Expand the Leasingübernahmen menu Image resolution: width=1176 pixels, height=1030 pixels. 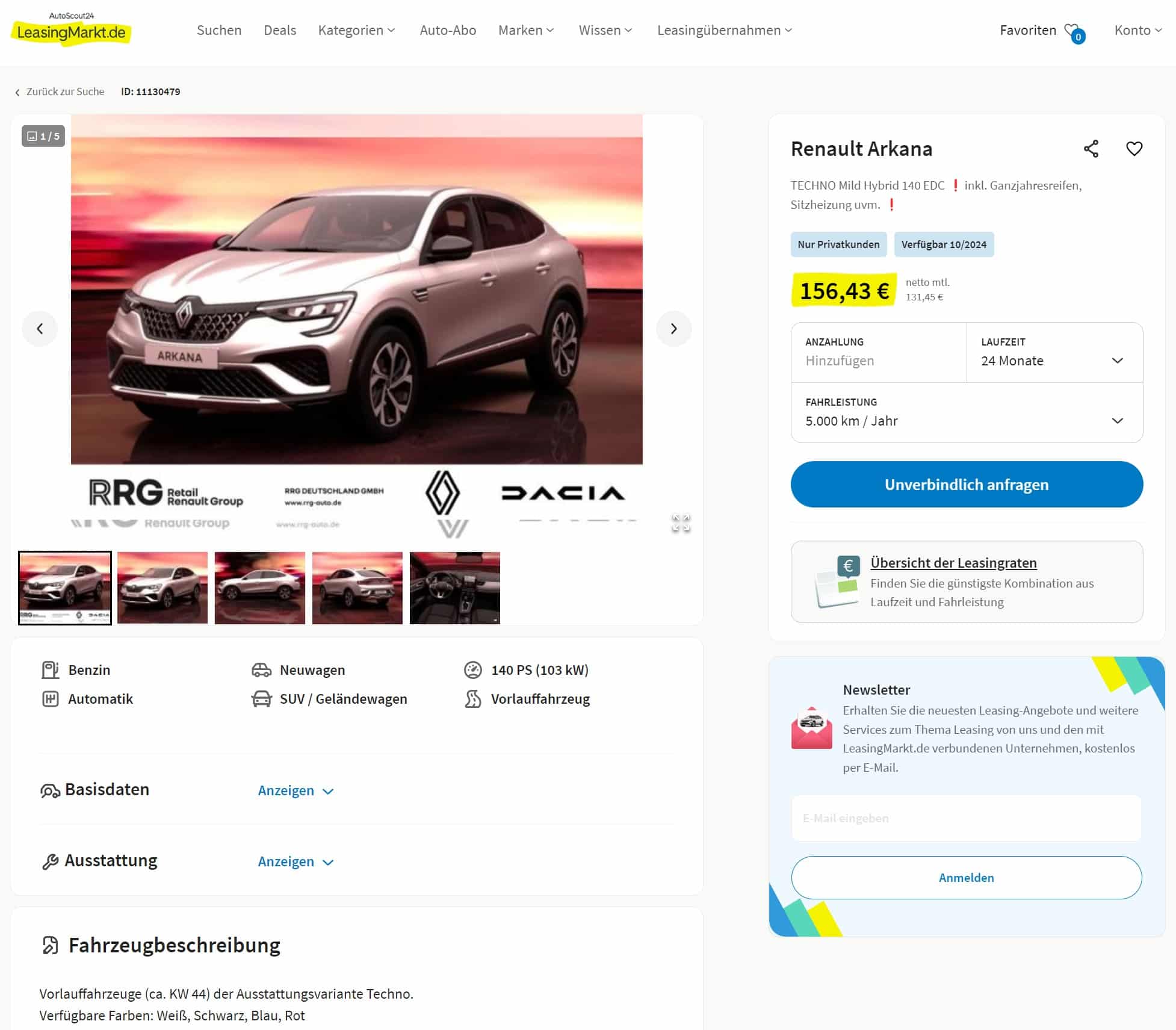pos(725,30)
